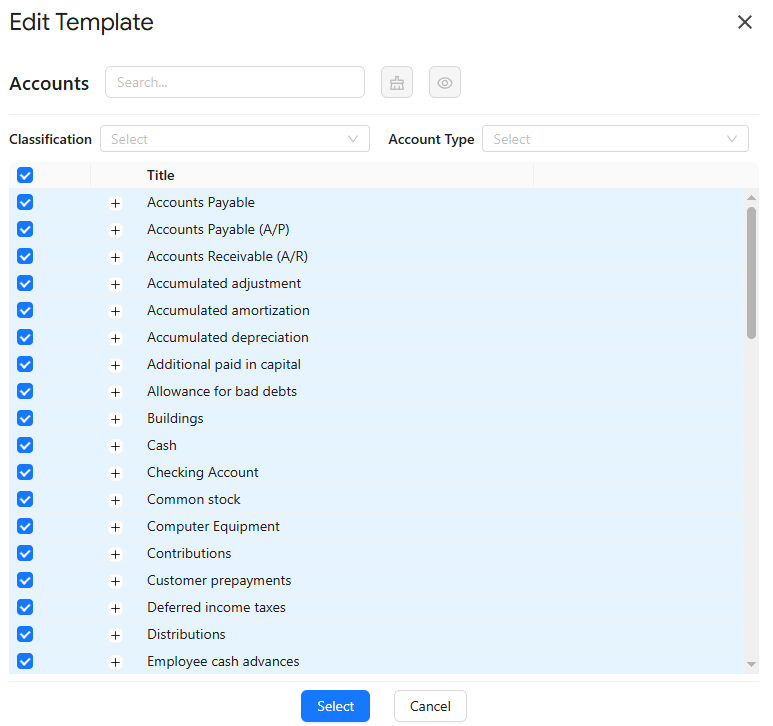Uncheck the Accumulated depreciation checkbox
773x726 pixels.
(25, 337)
